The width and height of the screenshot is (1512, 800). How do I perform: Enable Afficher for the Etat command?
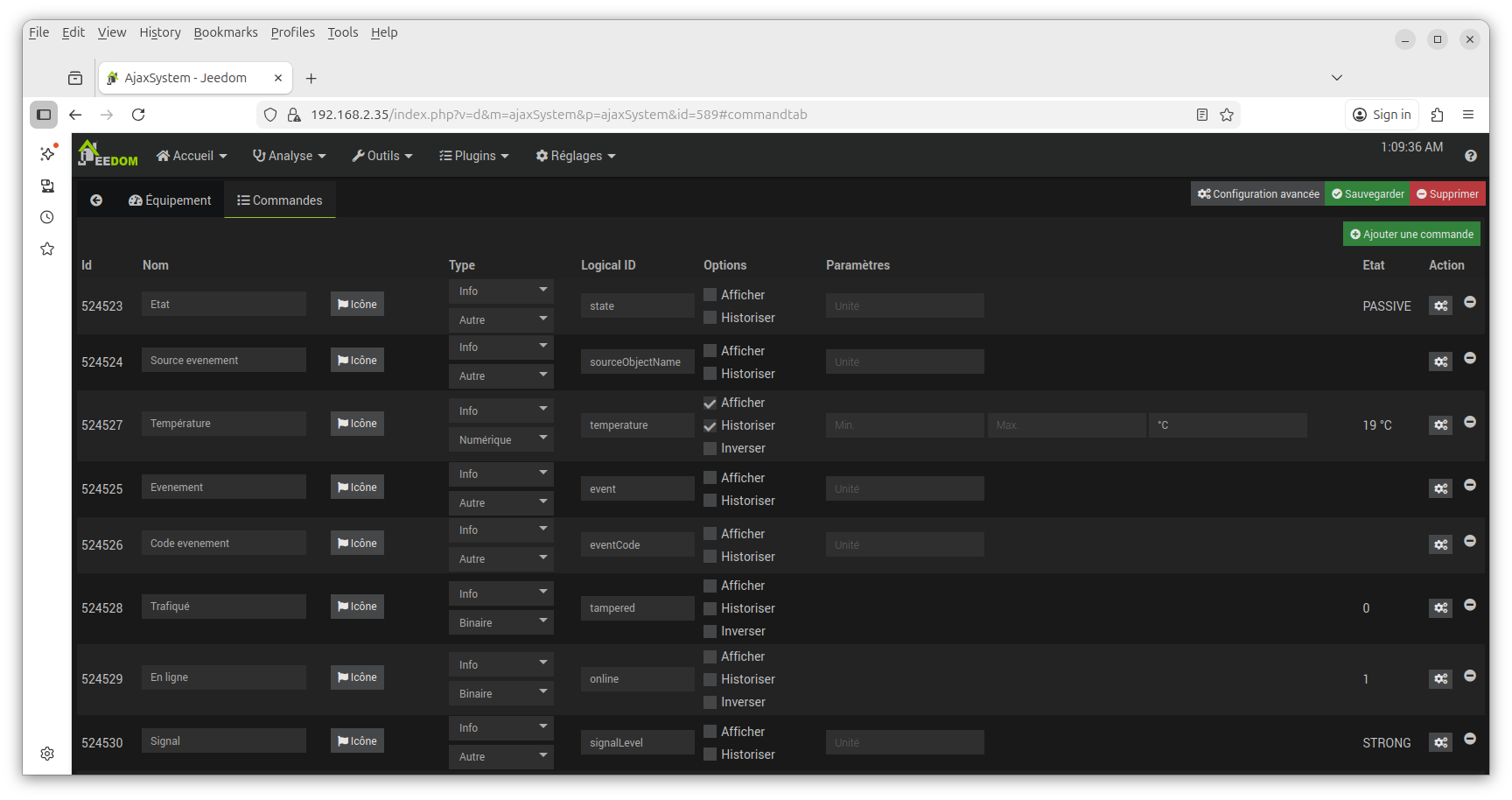pos(710,295)
